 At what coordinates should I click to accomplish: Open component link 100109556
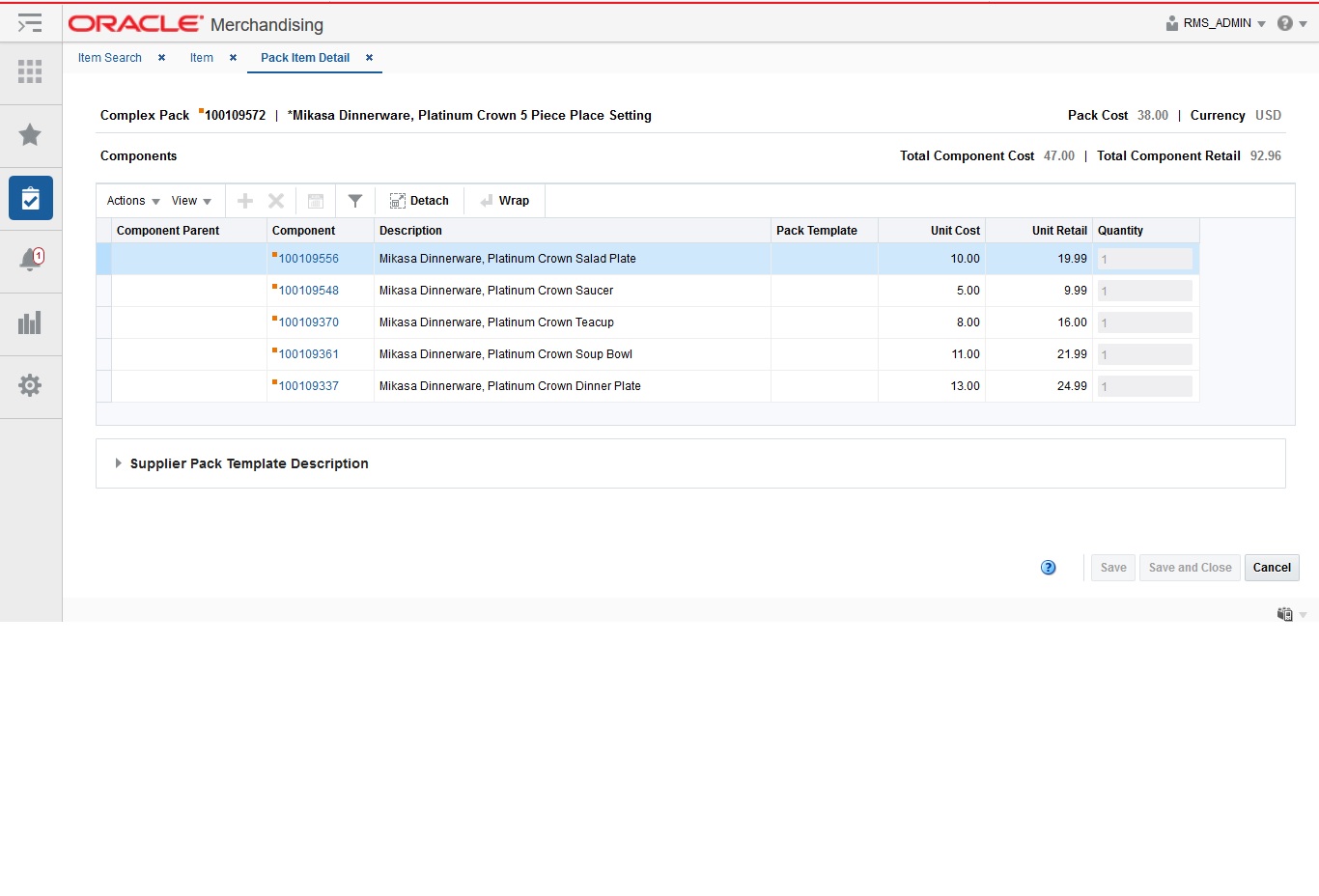coord(309,259)
